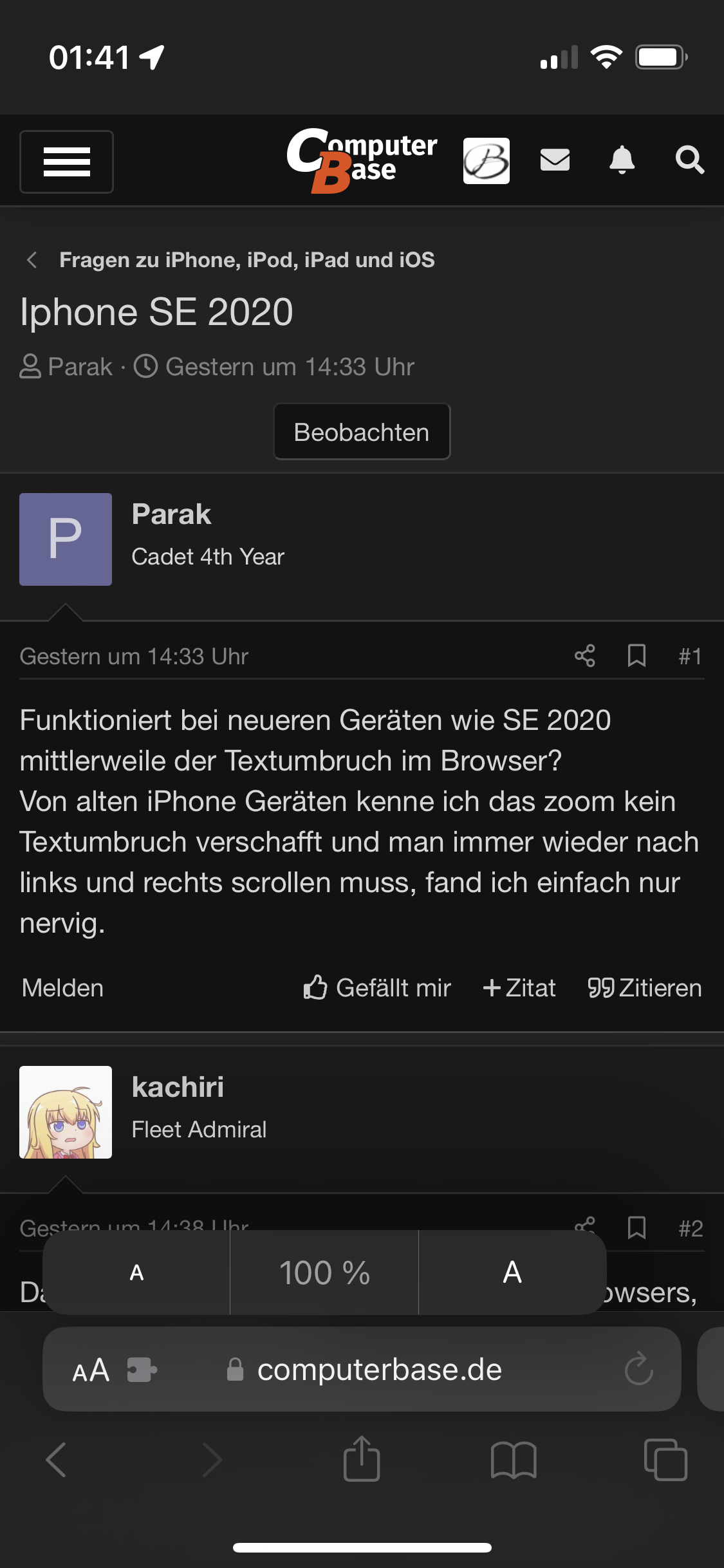
Task: Decrease text size with small A
Action: [x=136, y=1273]
